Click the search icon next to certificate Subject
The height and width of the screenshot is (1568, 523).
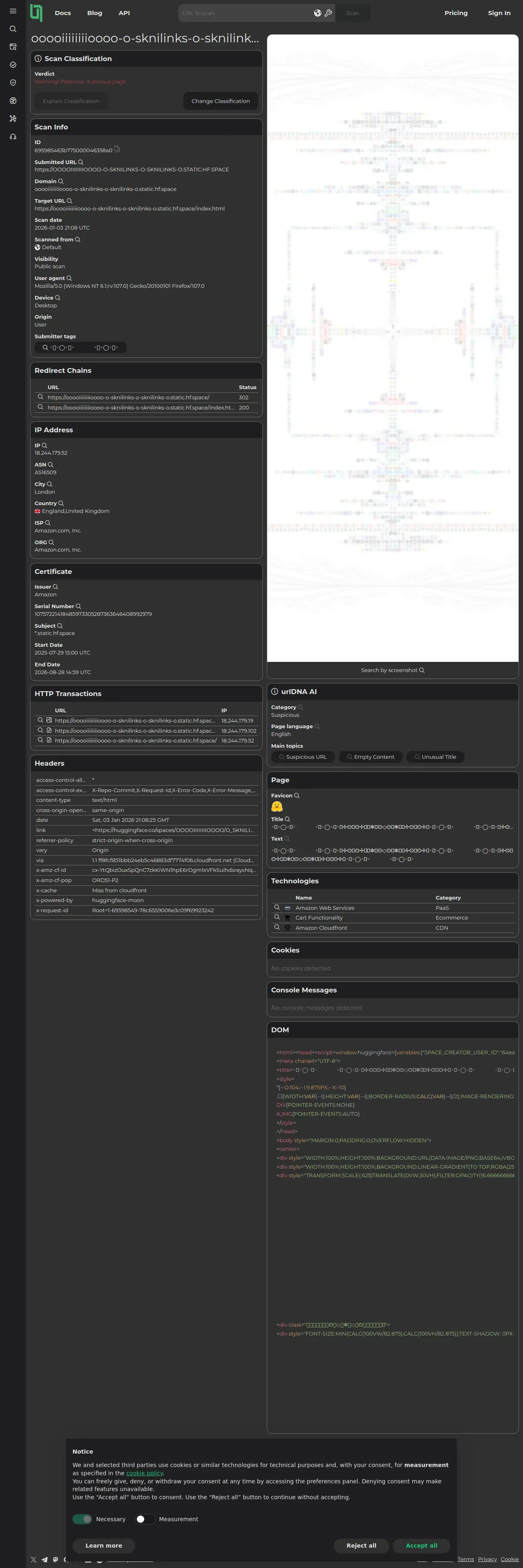[x=59, y=626]
